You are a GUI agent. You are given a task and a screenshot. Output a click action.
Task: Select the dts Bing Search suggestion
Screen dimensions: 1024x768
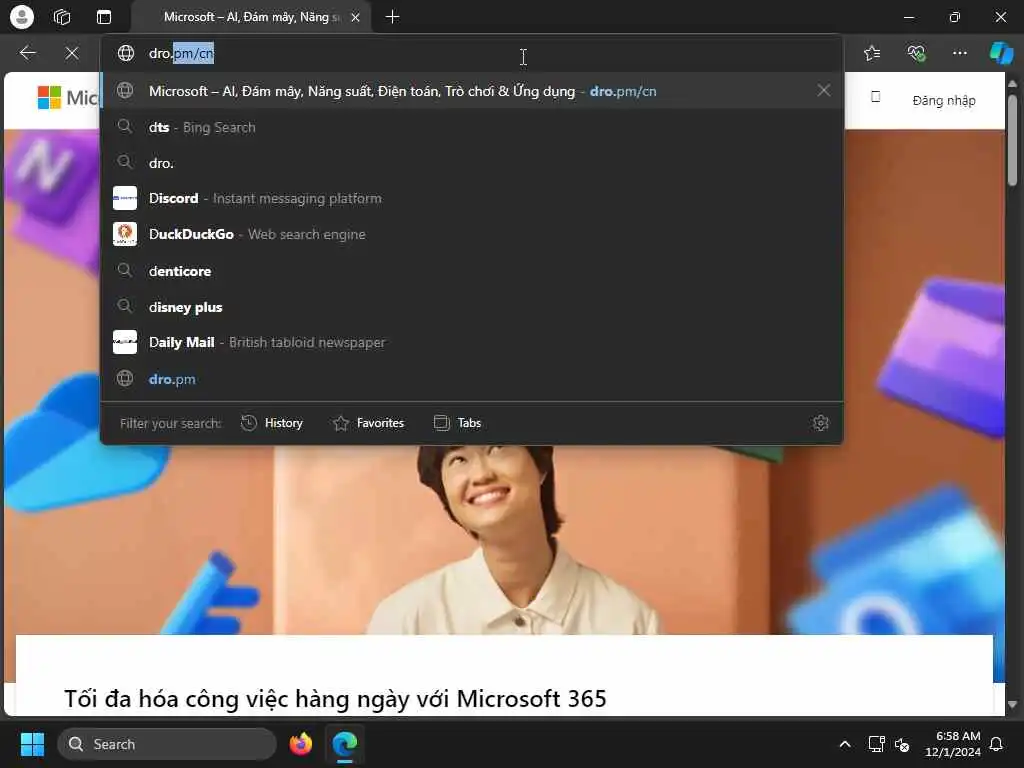472,127
